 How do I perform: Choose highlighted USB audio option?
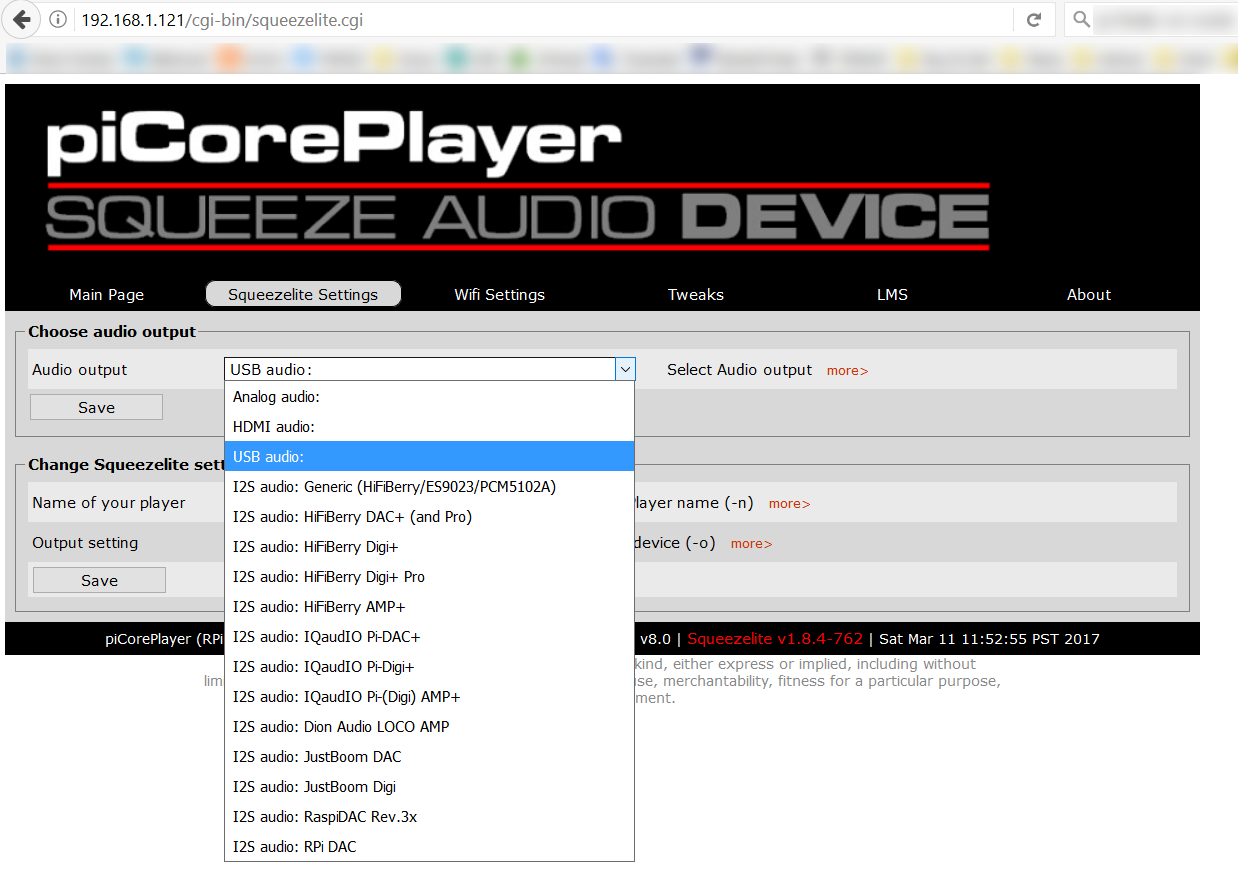pyautogui.click(x=429, y=457)
